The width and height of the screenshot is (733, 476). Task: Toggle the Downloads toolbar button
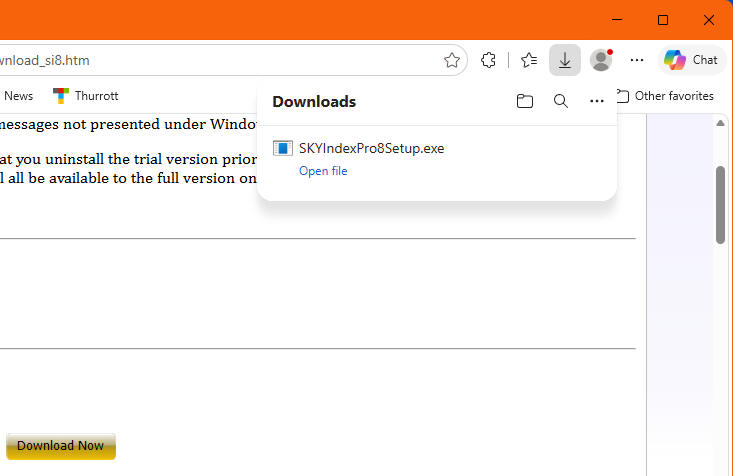click(565, 60)
